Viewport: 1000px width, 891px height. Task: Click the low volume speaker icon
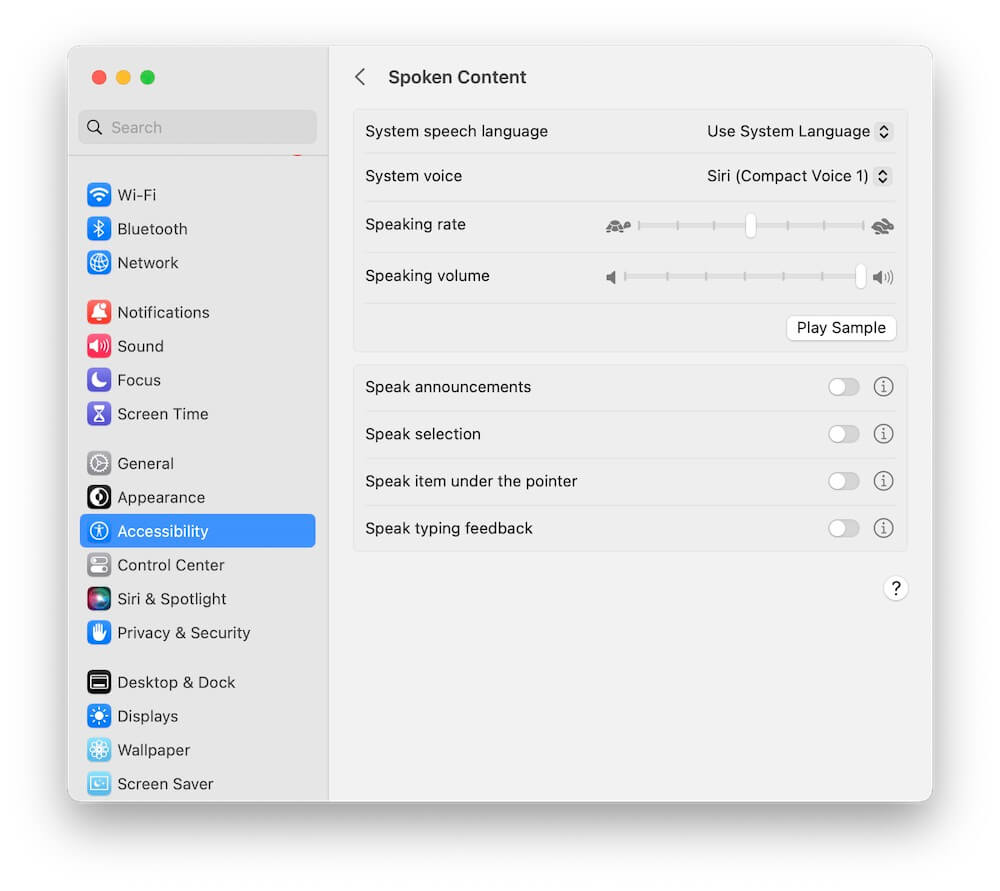(x=611, y=277)
